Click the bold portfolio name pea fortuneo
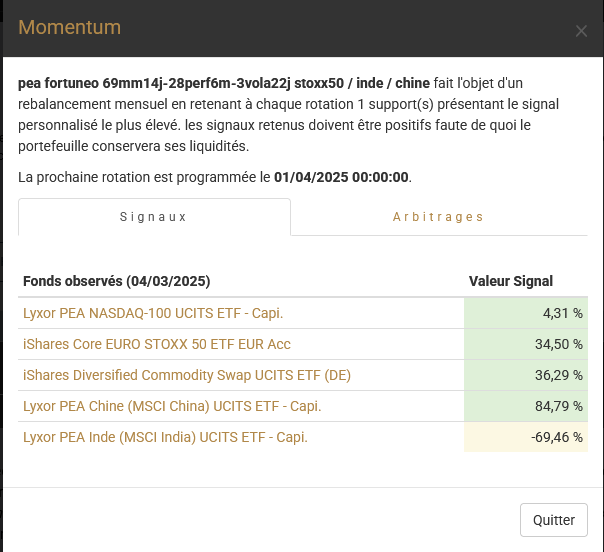The image size is (604, 552). [x=224, y=83]
